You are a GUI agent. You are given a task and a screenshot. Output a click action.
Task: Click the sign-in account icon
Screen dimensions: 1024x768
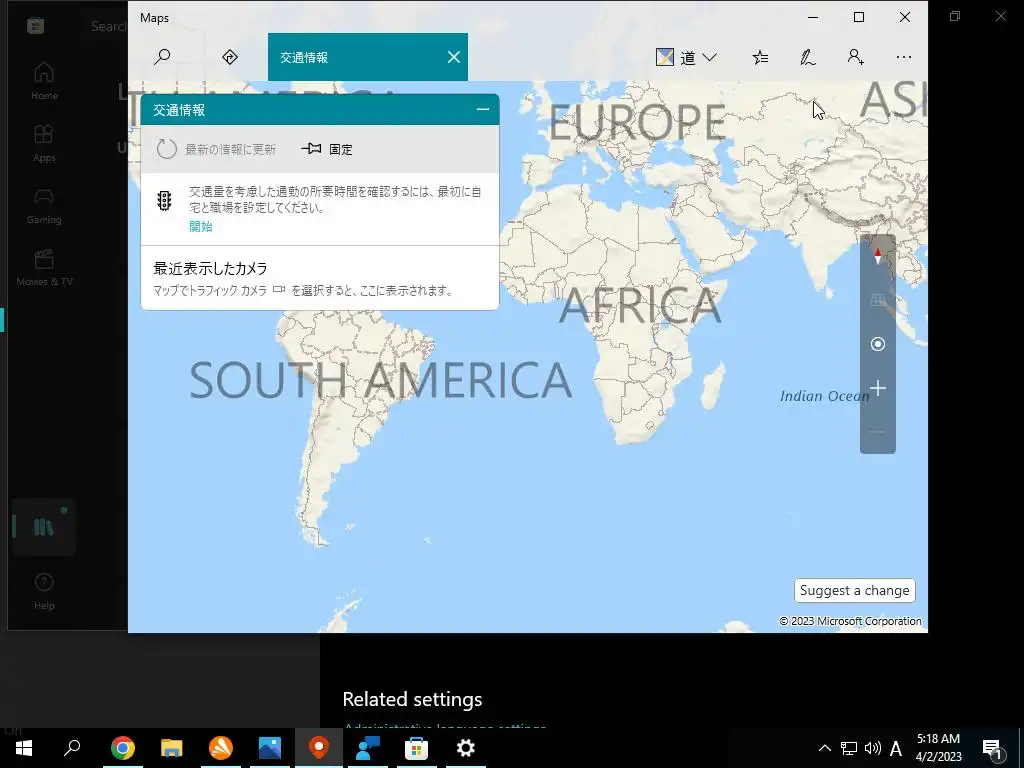click(856, 57)
